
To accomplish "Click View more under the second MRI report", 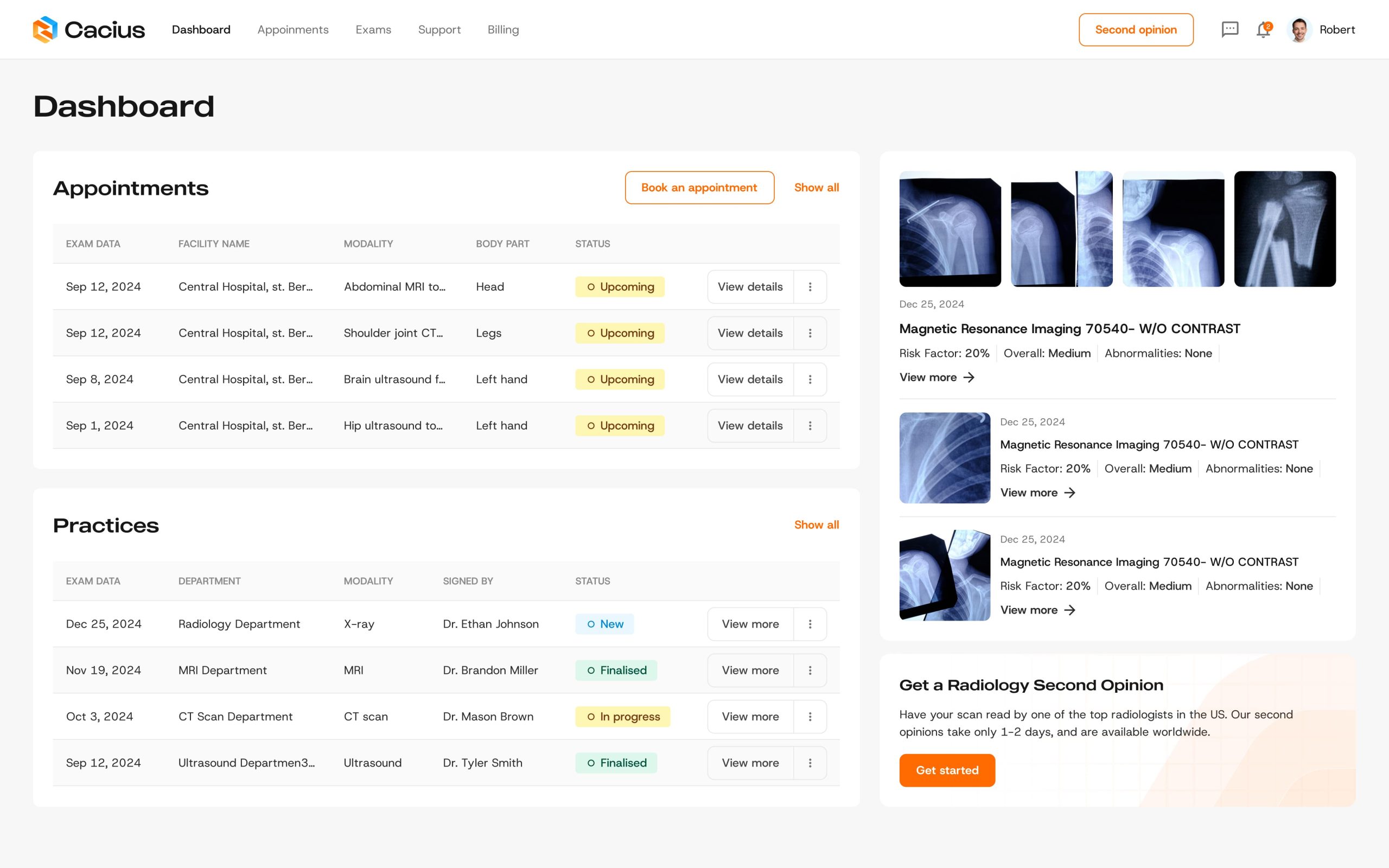I will tap(1038, 493).
